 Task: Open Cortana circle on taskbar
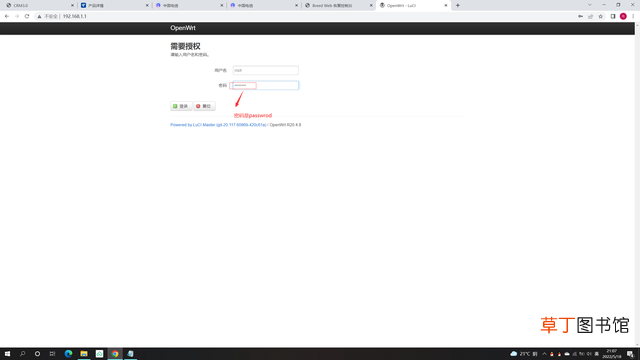(37, 353)
